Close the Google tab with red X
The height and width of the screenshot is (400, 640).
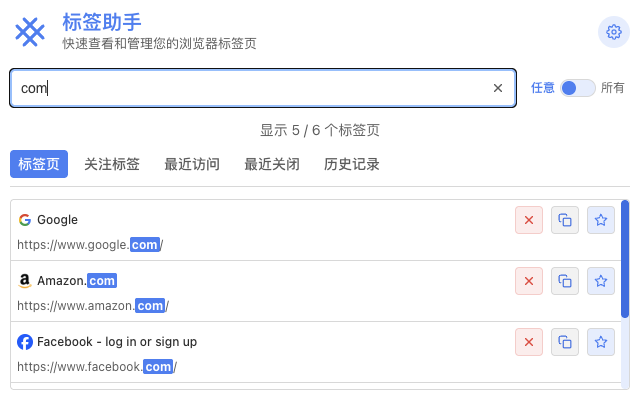point(529,220)
